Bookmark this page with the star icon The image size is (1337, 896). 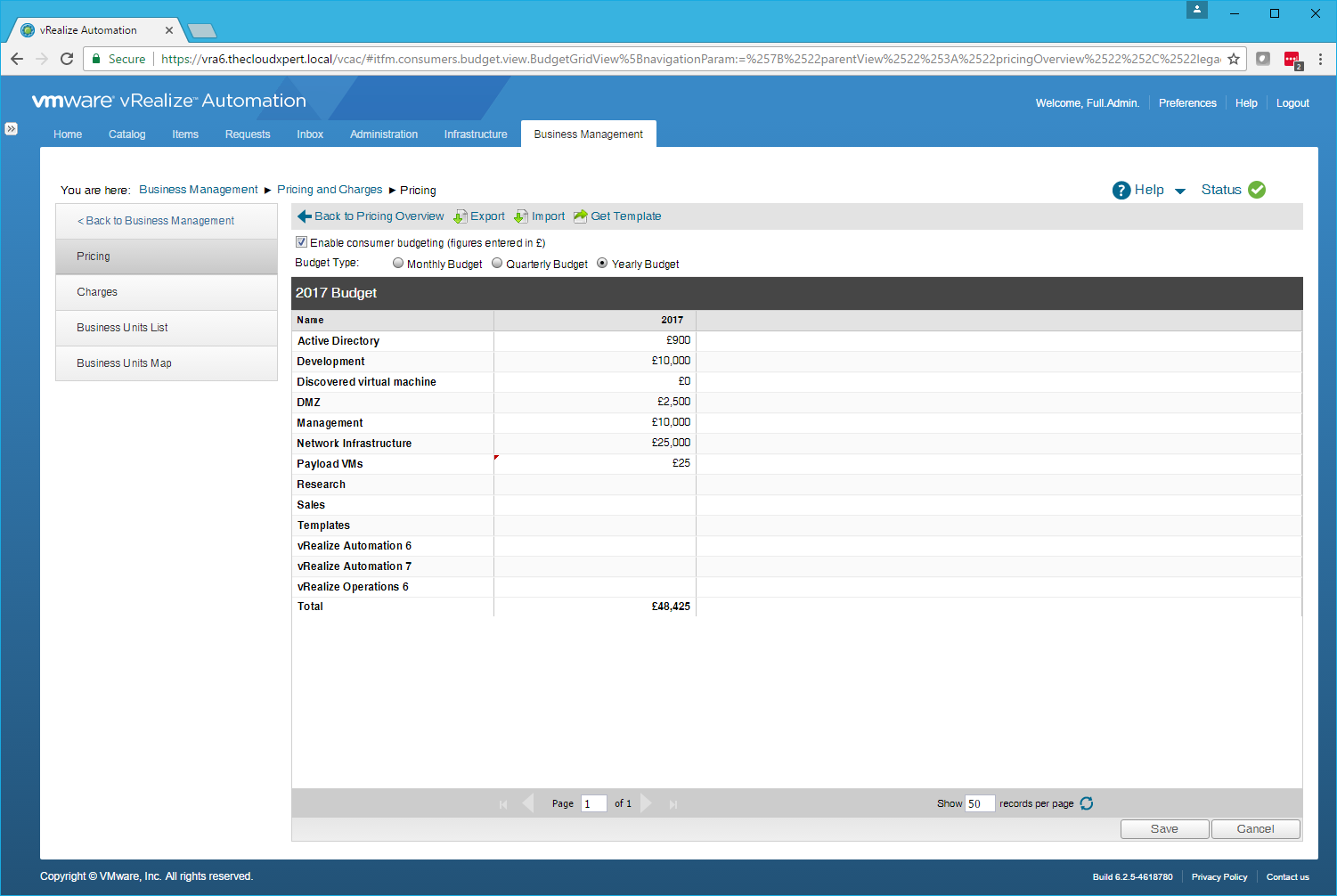click(1234, 59)
